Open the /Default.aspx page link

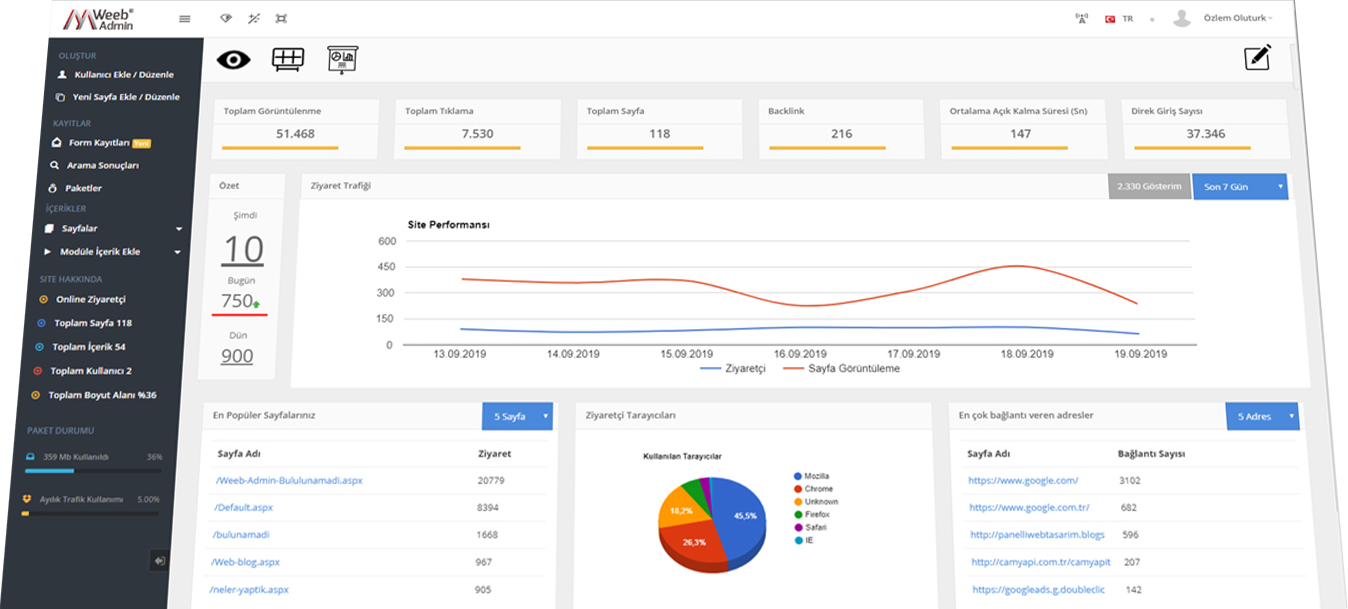pos(244,508)
